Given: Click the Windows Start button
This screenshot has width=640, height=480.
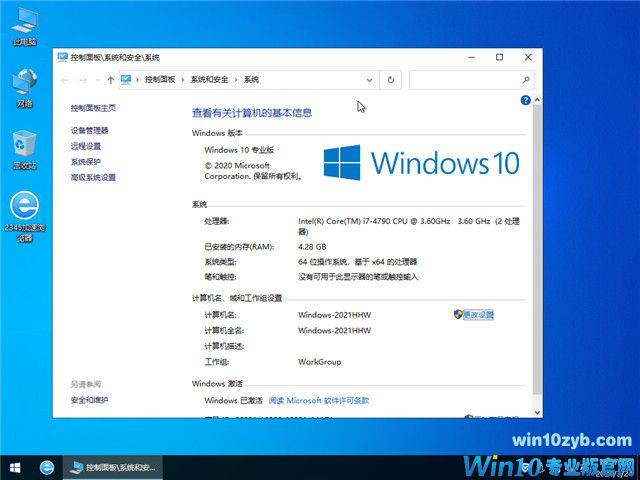Looking at the screenshot, I should pos(15,468).
